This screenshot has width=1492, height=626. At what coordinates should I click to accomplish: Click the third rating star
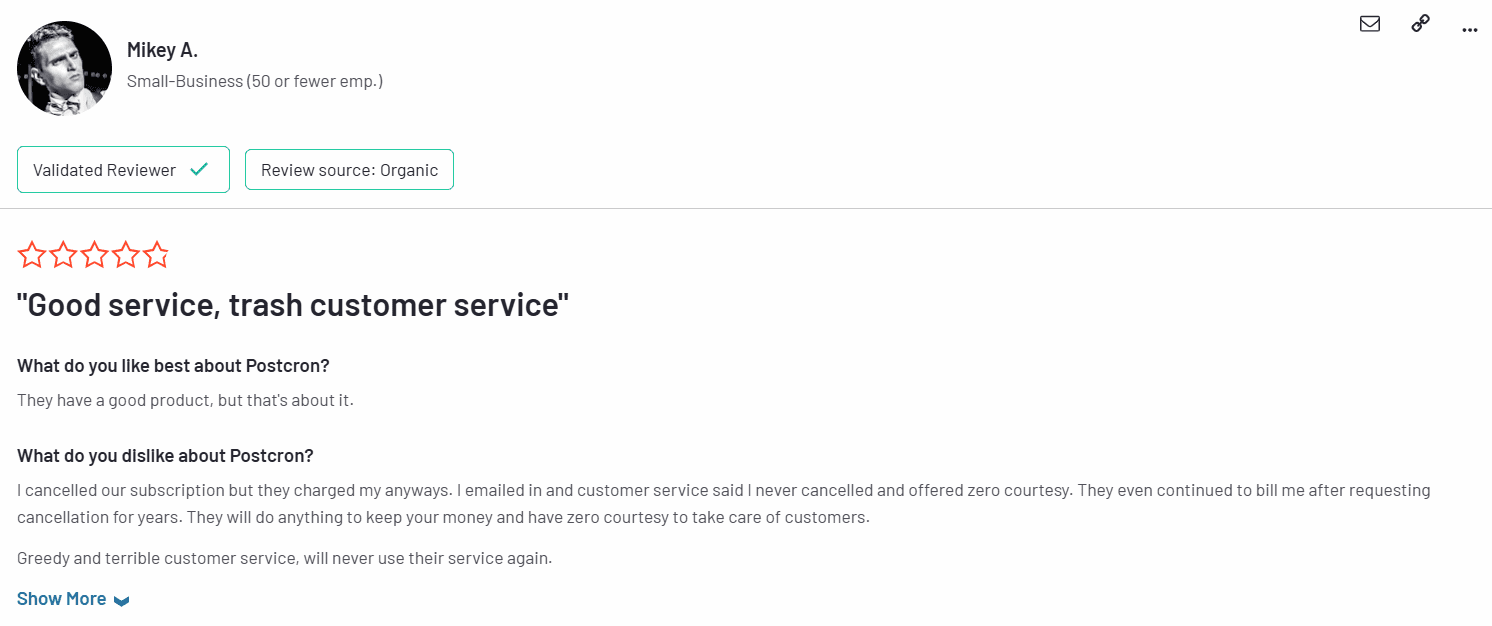point(94,256)
